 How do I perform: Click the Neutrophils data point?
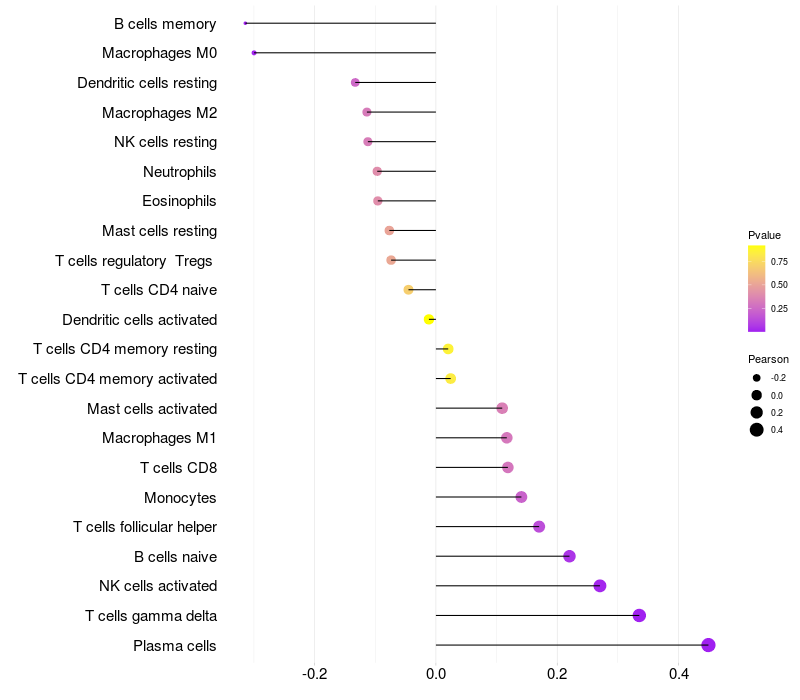(x=377, y=171)
